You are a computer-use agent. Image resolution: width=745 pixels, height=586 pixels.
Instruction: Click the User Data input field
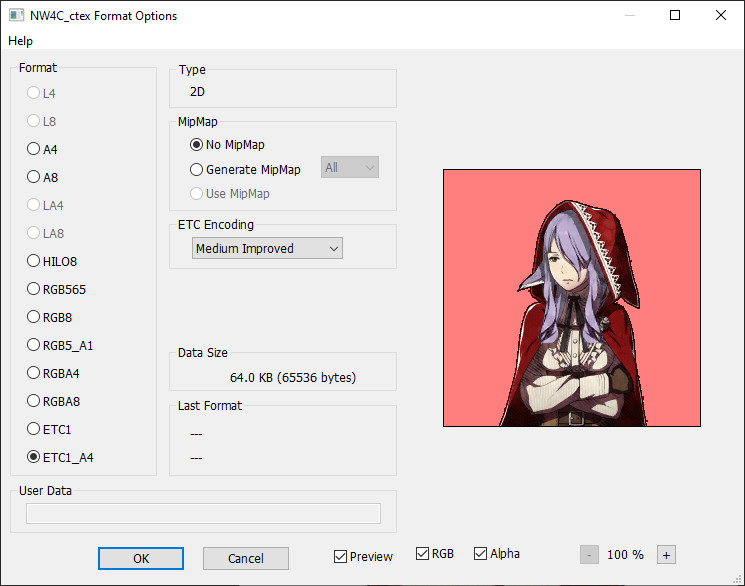(x=203, y=514)
